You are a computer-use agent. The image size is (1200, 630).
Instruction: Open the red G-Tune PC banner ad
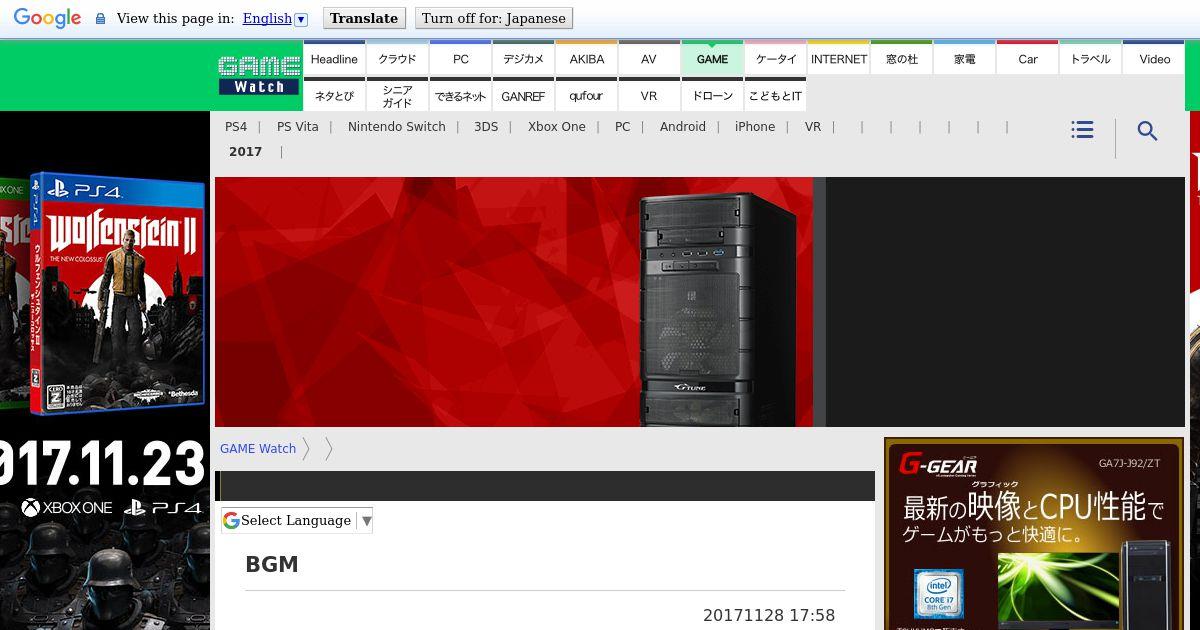(699, 302)
